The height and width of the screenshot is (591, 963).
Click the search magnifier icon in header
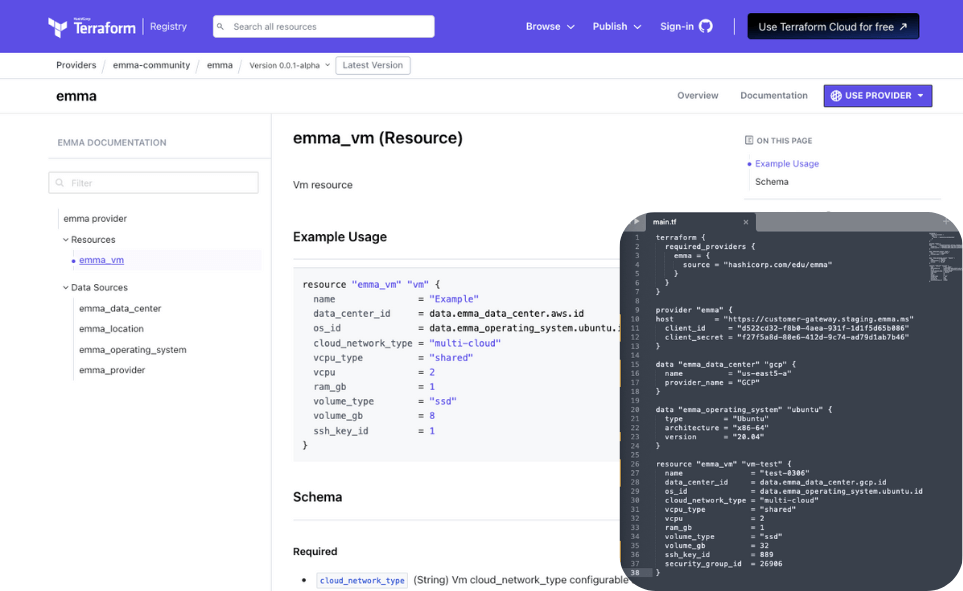pyautogui.click(x=220, y=26)
